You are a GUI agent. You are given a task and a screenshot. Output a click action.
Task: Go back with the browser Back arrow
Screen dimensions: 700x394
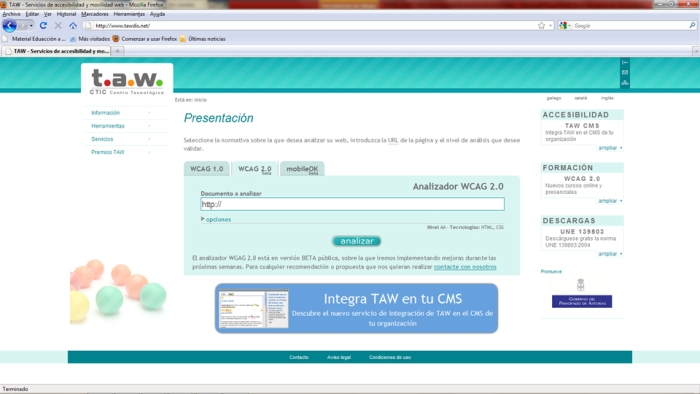pyautogui.click(x=9, y=26)
